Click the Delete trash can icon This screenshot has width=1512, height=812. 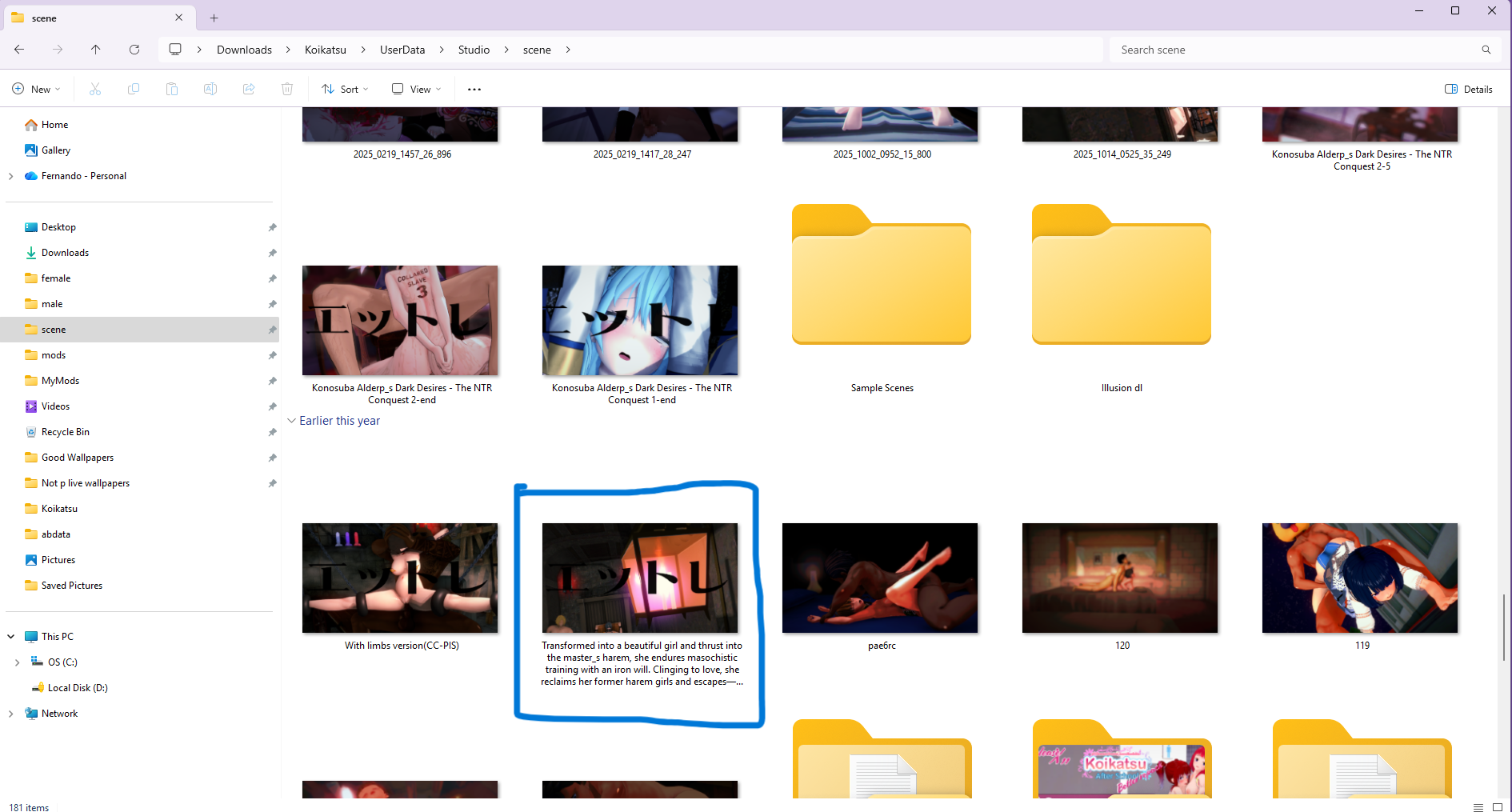coord(287,89)
